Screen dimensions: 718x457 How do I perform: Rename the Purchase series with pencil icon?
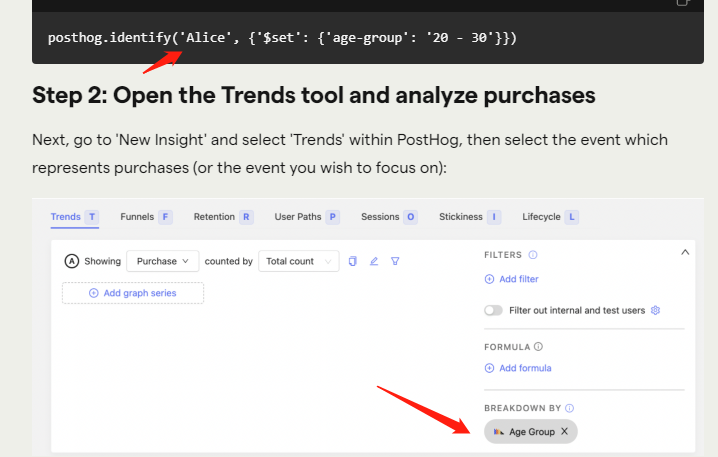pos(374,261)
